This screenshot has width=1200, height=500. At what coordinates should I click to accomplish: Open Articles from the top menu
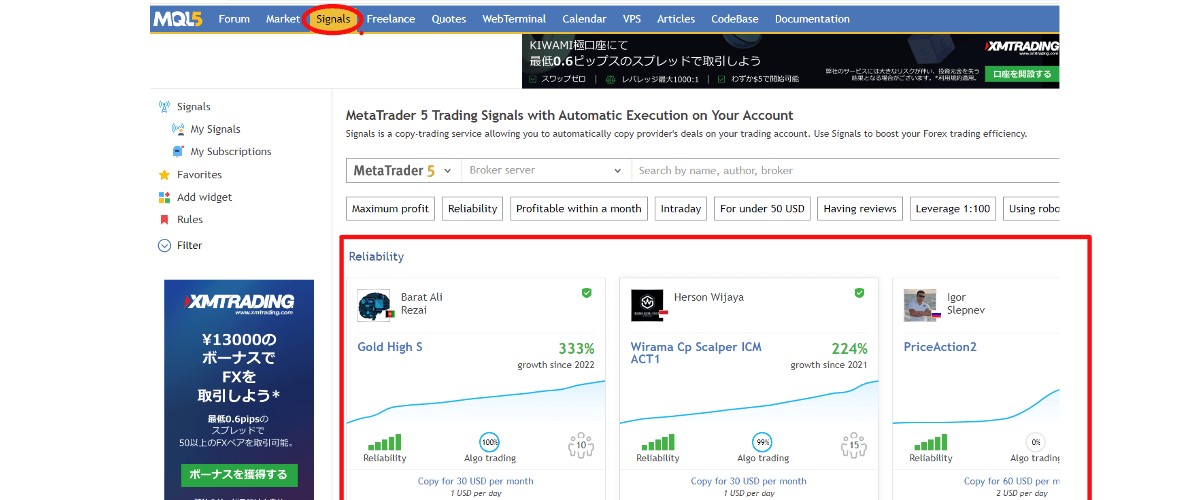pyautogui.click(x=676, y=19)
